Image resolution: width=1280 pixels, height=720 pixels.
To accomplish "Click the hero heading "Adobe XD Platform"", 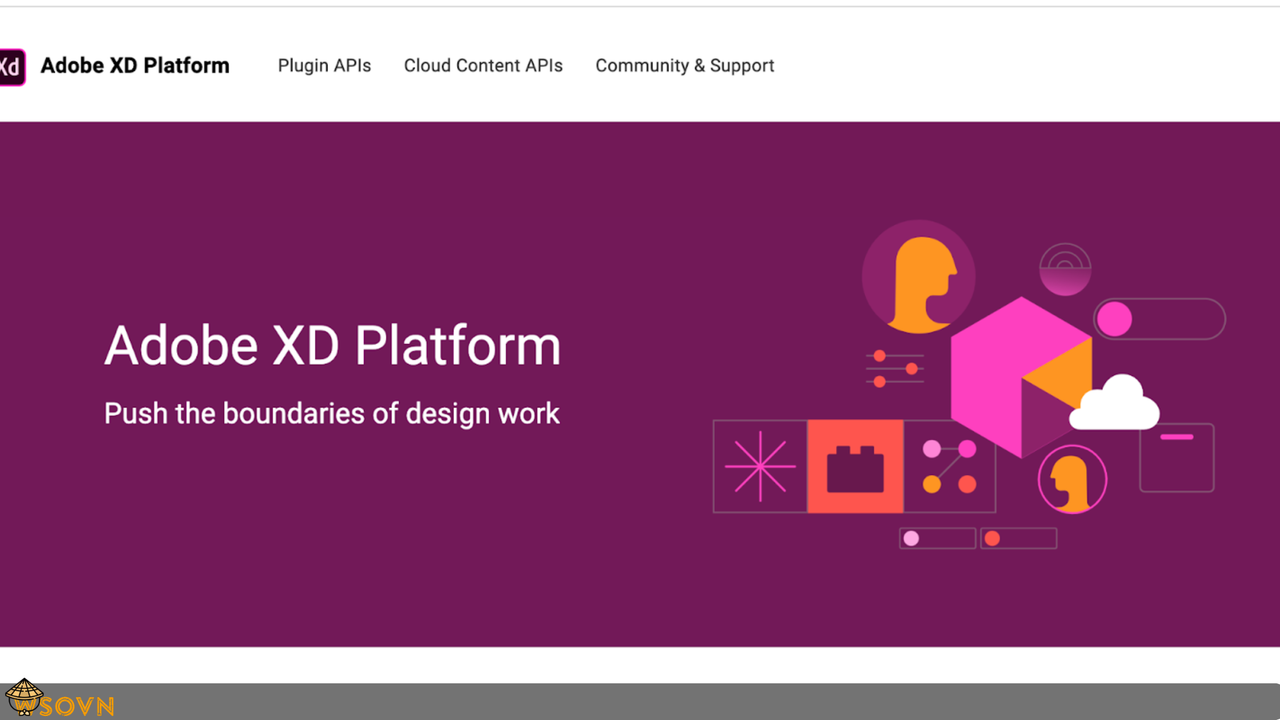I will [x=333, y=345].
